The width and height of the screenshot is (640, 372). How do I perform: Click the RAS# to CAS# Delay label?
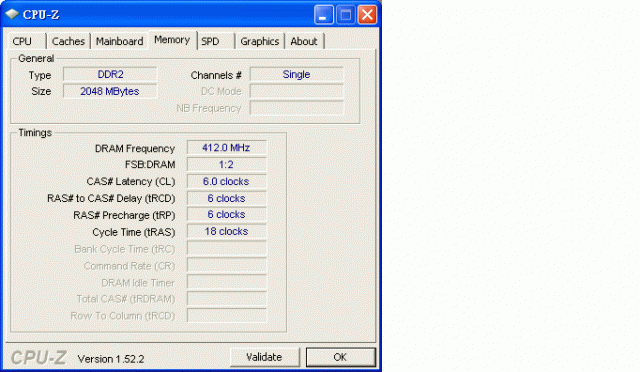click(x=111, y=198)
